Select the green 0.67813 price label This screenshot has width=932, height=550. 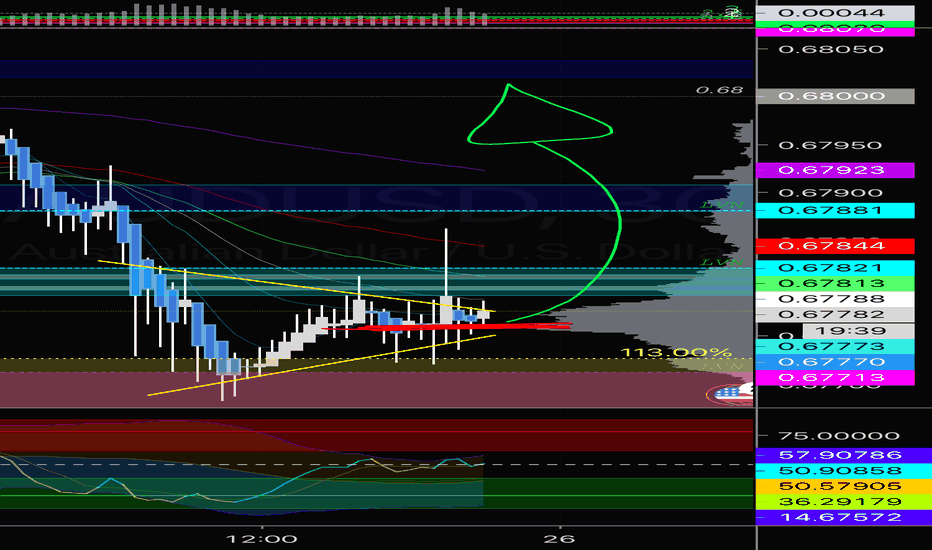[835, 283]
